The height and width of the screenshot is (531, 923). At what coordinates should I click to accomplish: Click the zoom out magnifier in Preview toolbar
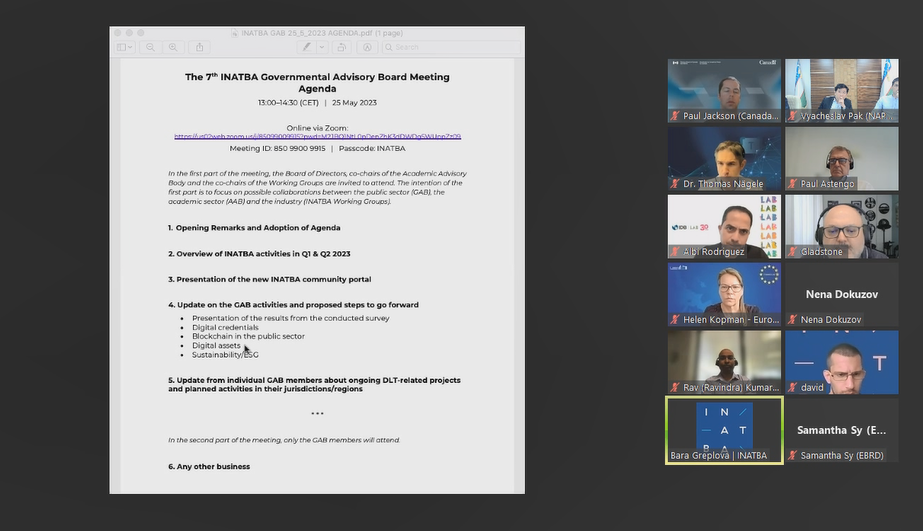[x=151, y=47]
